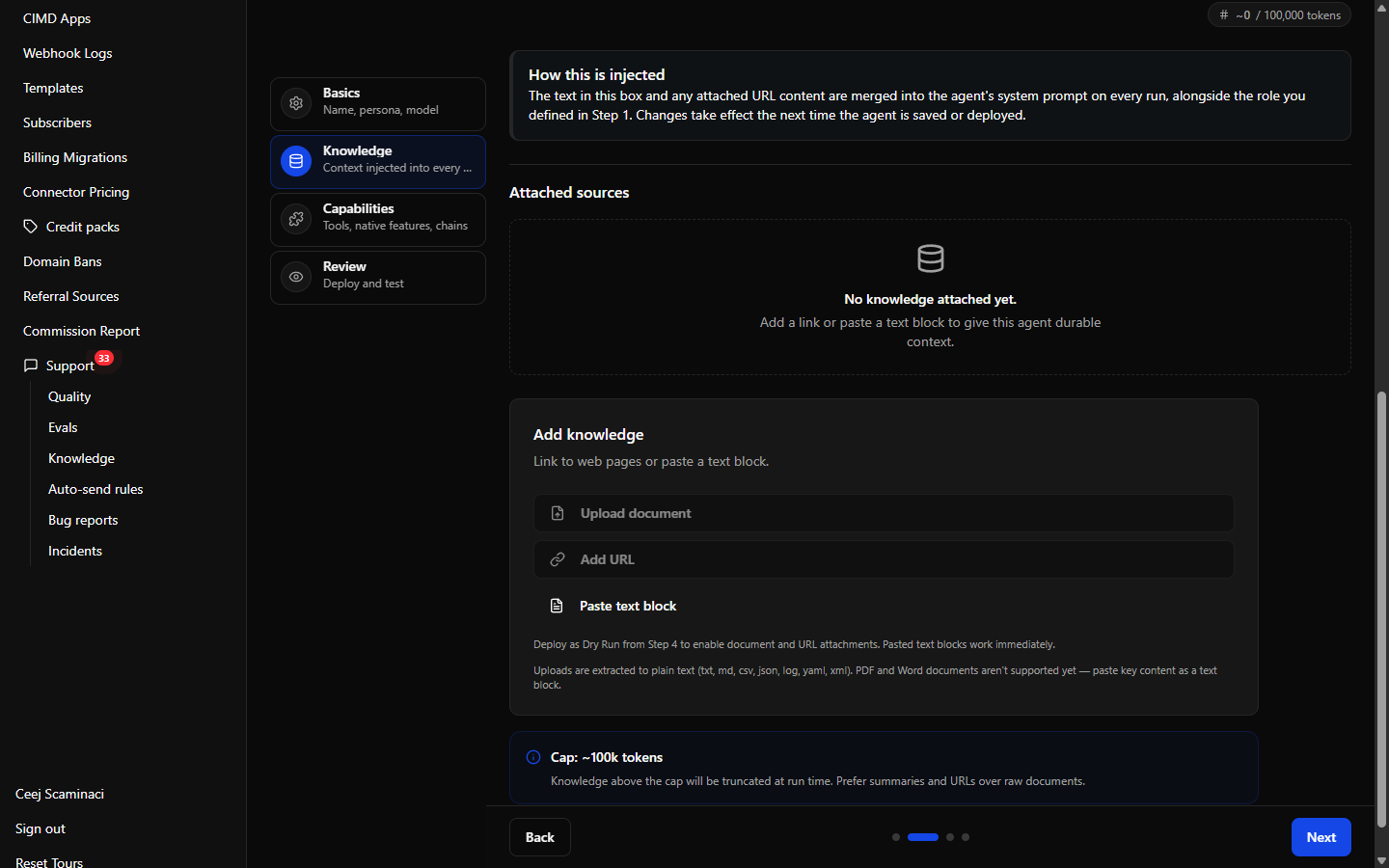The width and height of the screenshot is (1389, 868).
Task: Return with the Back button
Action: coord(540,837)
